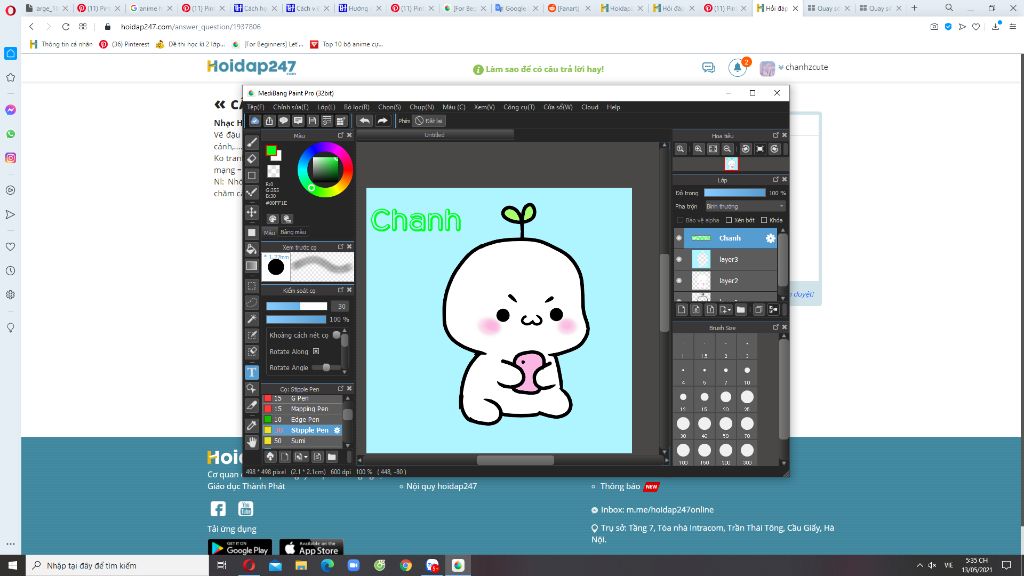The image size is (1024, 576).
Task: Close the Màu color panel
Action: (x=349, y=135)
